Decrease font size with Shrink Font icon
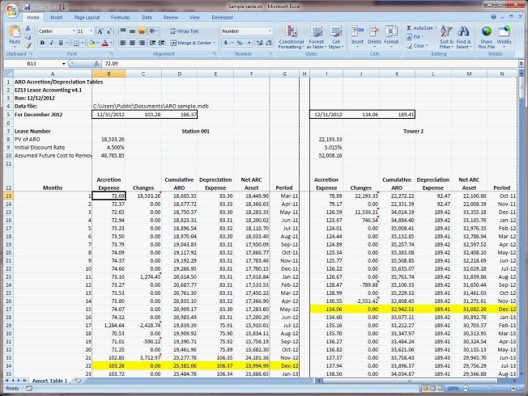The image size is (528, 396). click(x=109, y=31)
